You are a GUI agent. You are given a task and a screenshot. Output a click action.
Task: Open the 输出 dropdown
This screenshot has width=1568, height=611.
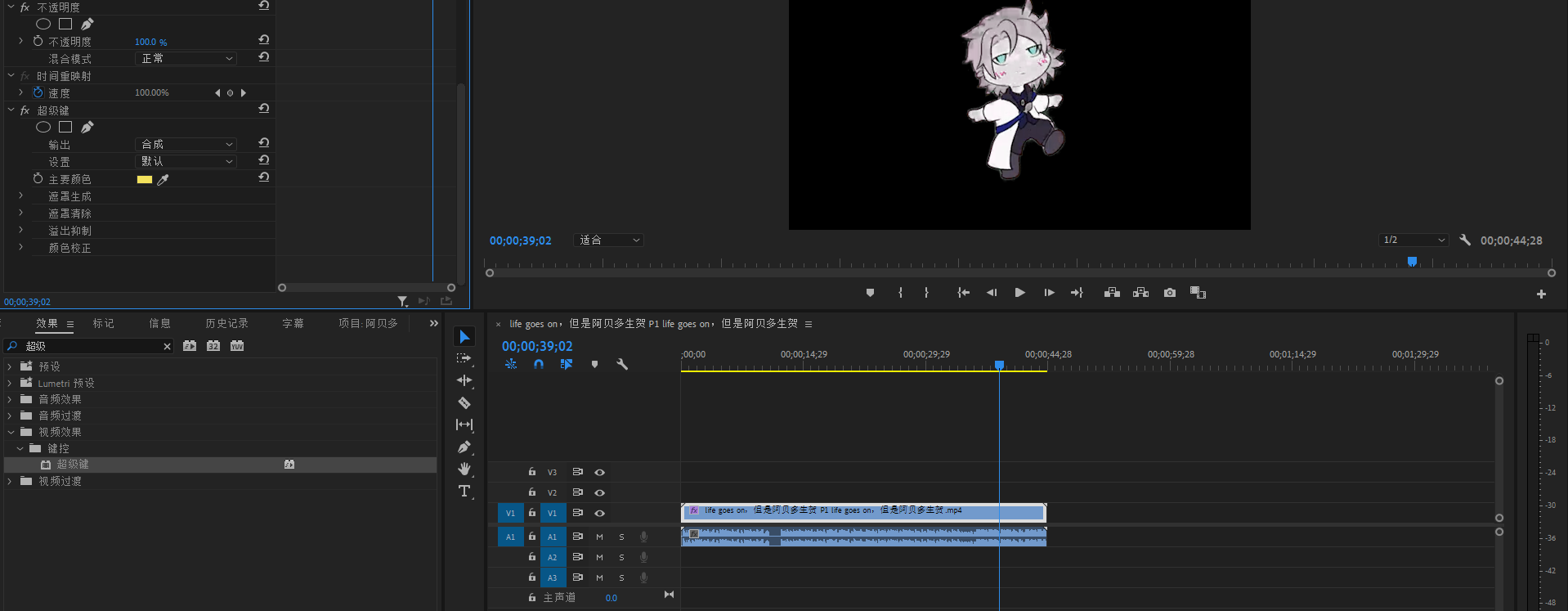click(186, 144)
